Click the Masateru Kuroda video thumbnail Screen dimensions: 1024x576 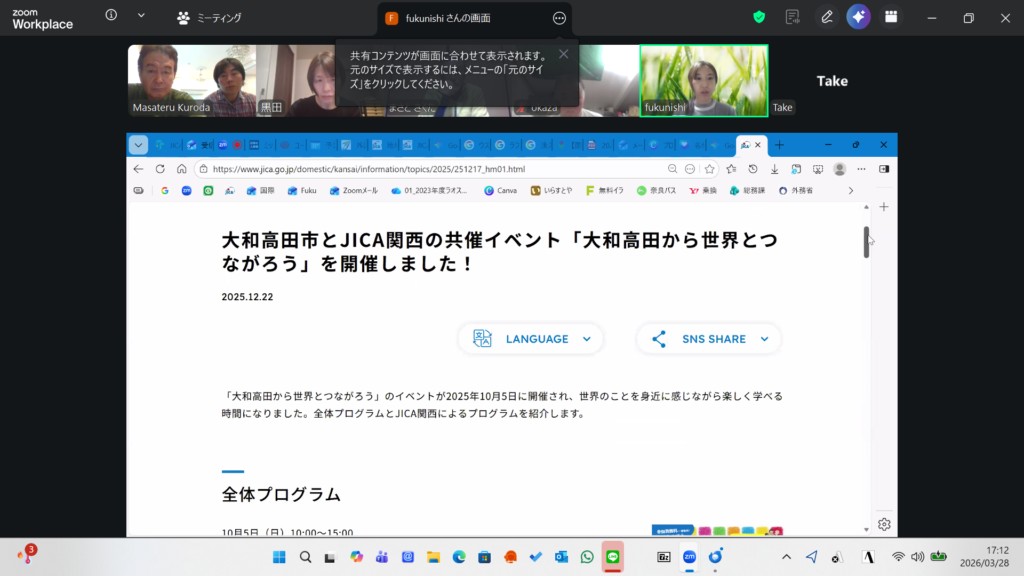[170, 80]
